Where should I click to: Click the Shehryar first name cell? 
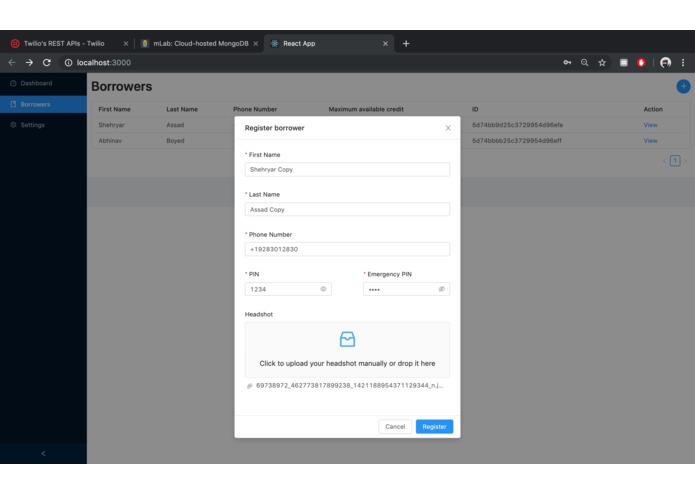click(111, 125)
